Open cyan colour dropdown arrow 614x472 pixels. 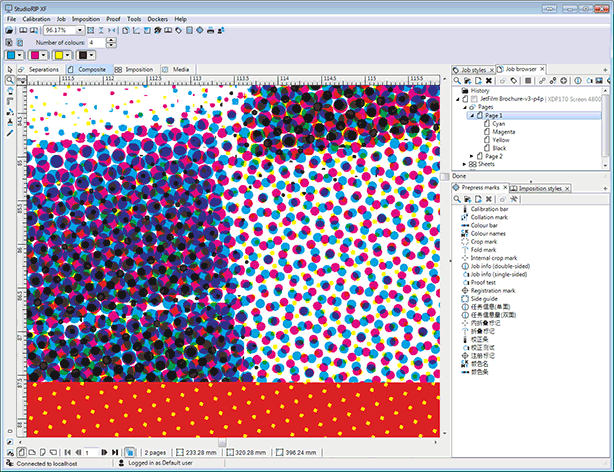(19, 55)
